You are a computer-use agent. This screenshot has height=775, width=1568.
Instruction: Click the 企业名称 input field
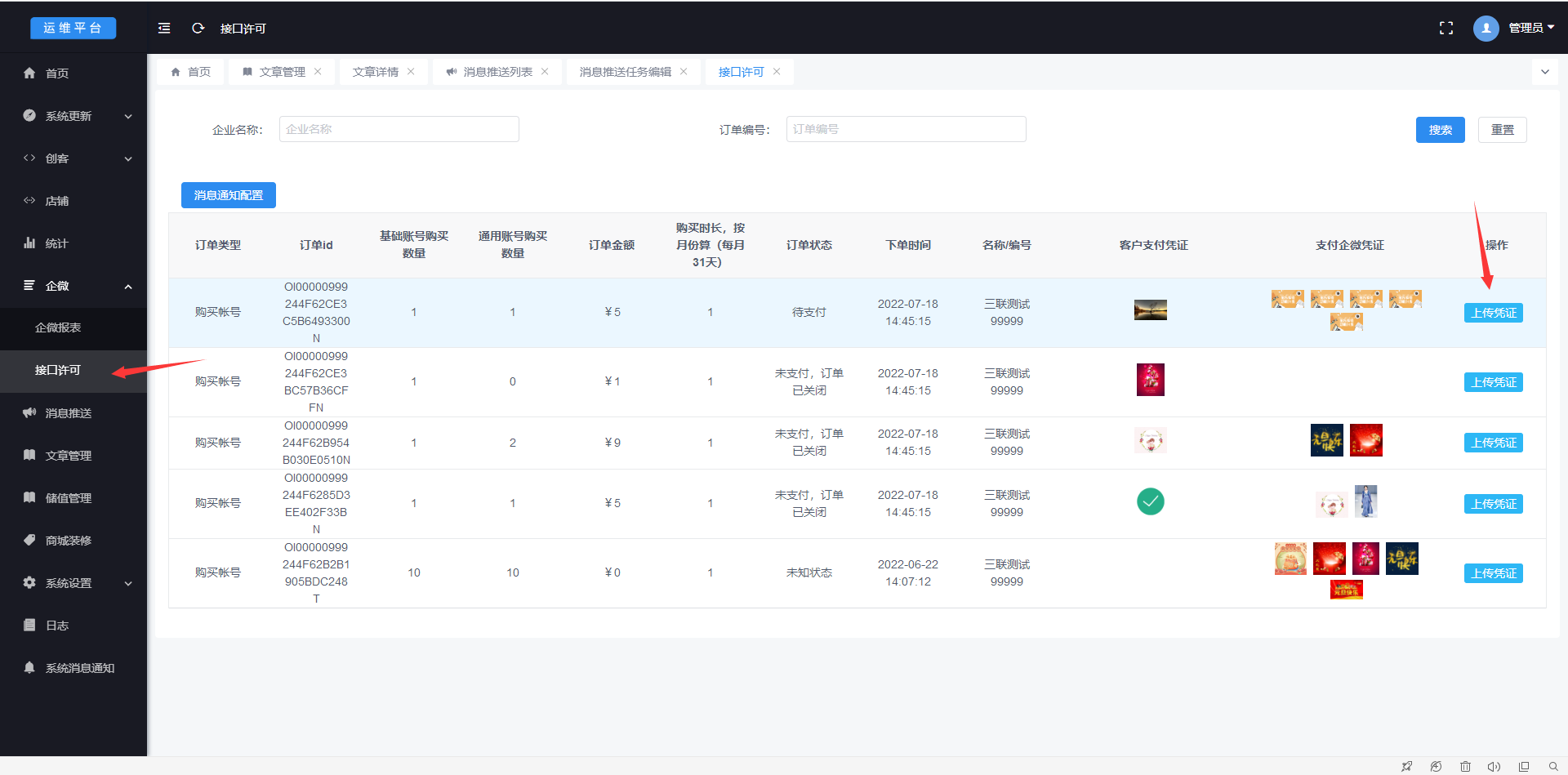(x=399, y=129)
